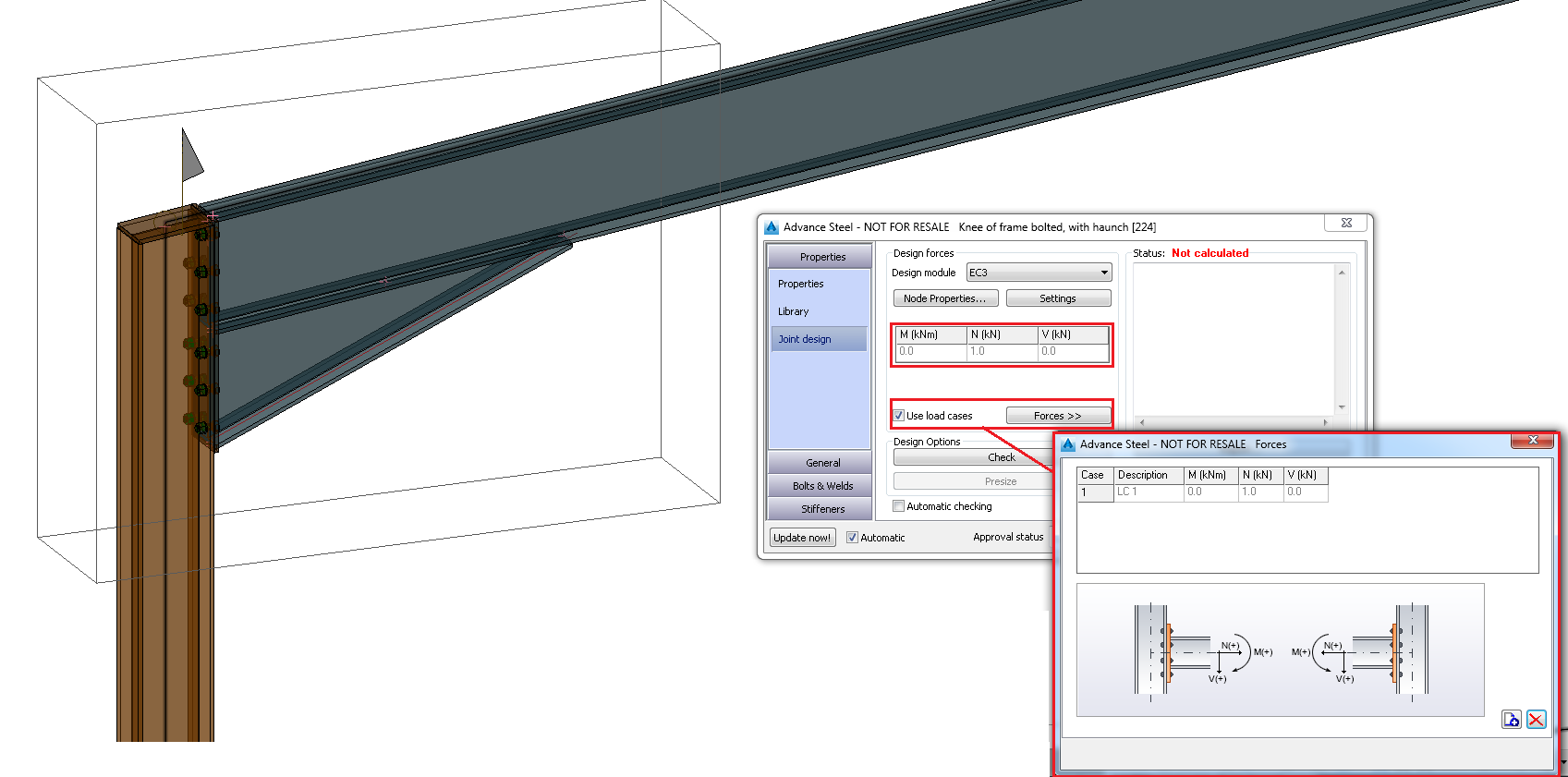The image size is (1568, 777).
Task: Open Node Properties
Action: pos(945,298)
